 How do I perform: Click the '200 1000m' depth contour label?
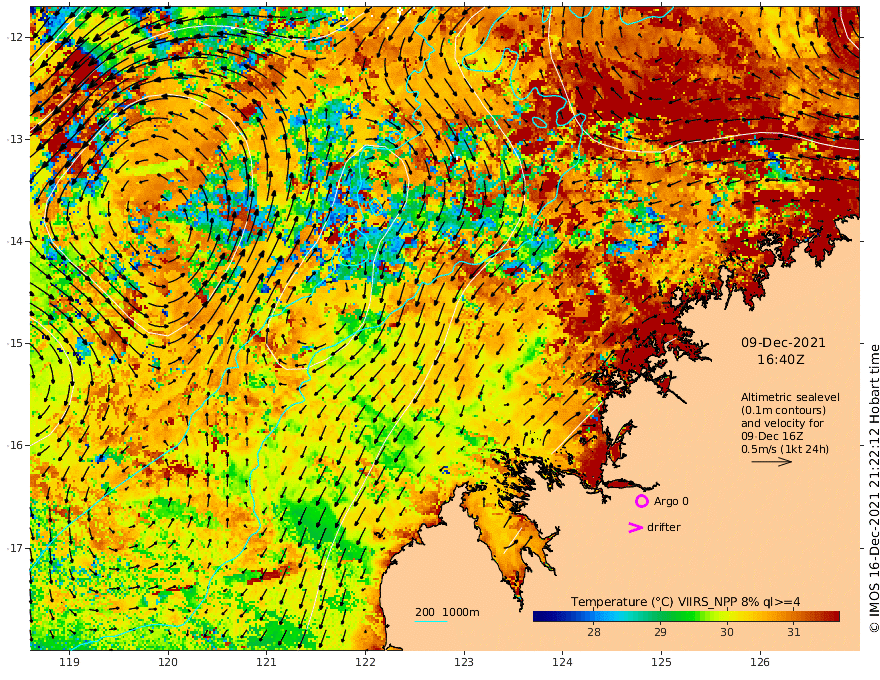coord(447,612)
